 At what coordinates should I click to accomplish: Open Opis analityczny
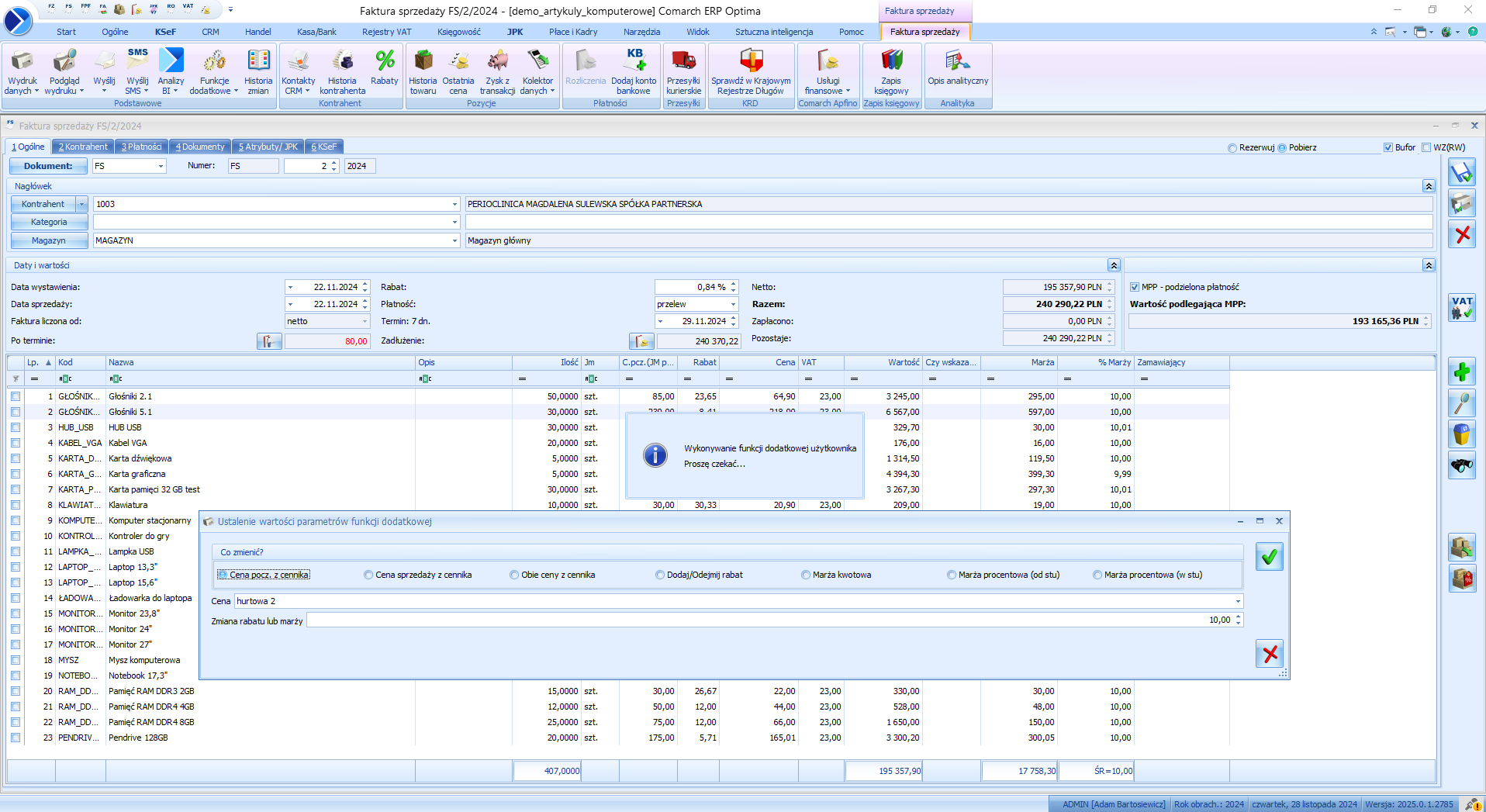(958, 67)
